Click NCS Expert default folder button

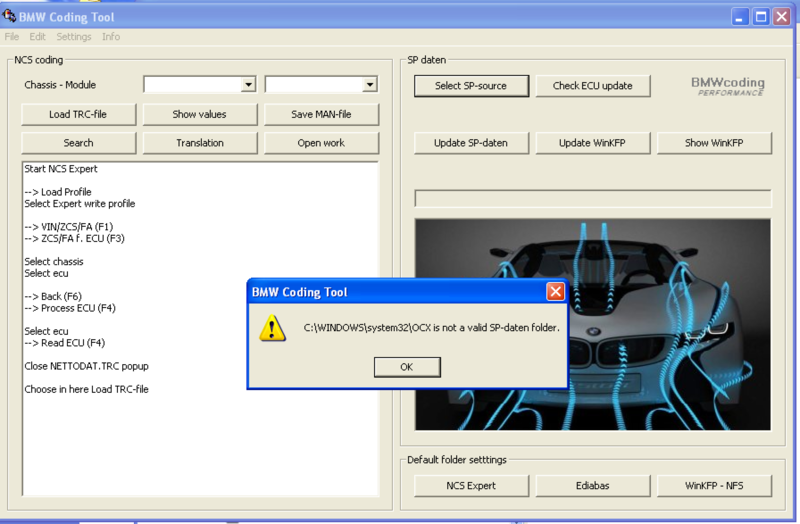tap(471, 486)
